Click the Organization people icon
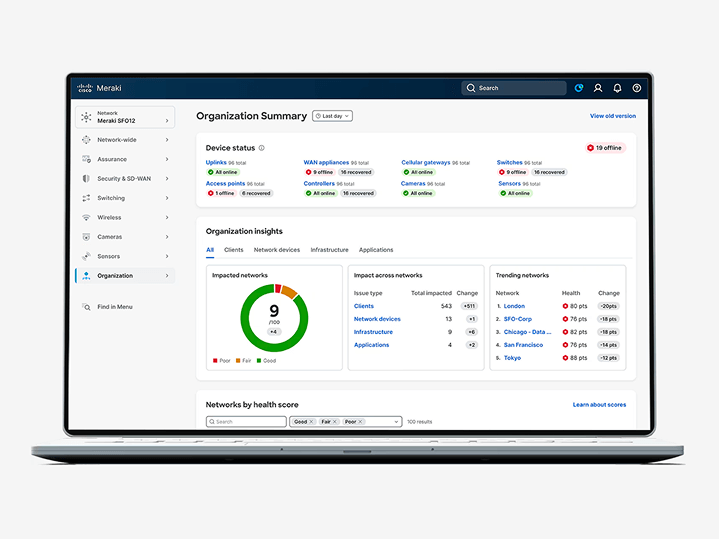 [86, 275]
